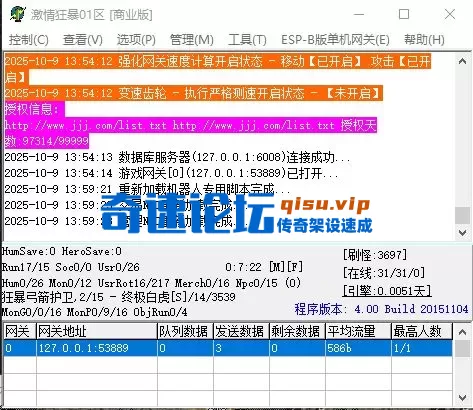Click the Hum0/26 Mon0/12 status line
Viewport: 473px width, 410px height.
click(x=151, y=283)
